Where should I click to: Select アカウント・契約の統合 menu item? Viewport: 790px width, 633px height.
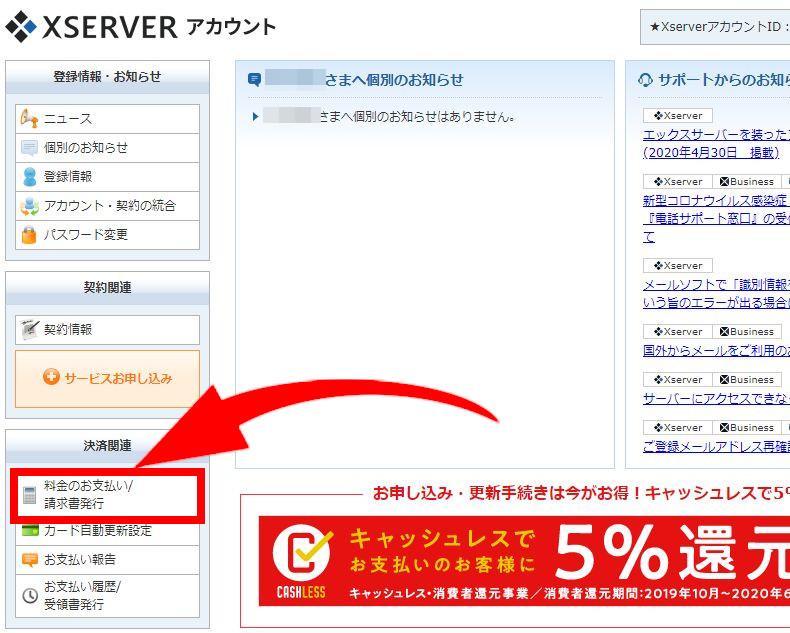pyautogui.click(x=107, y=206)
